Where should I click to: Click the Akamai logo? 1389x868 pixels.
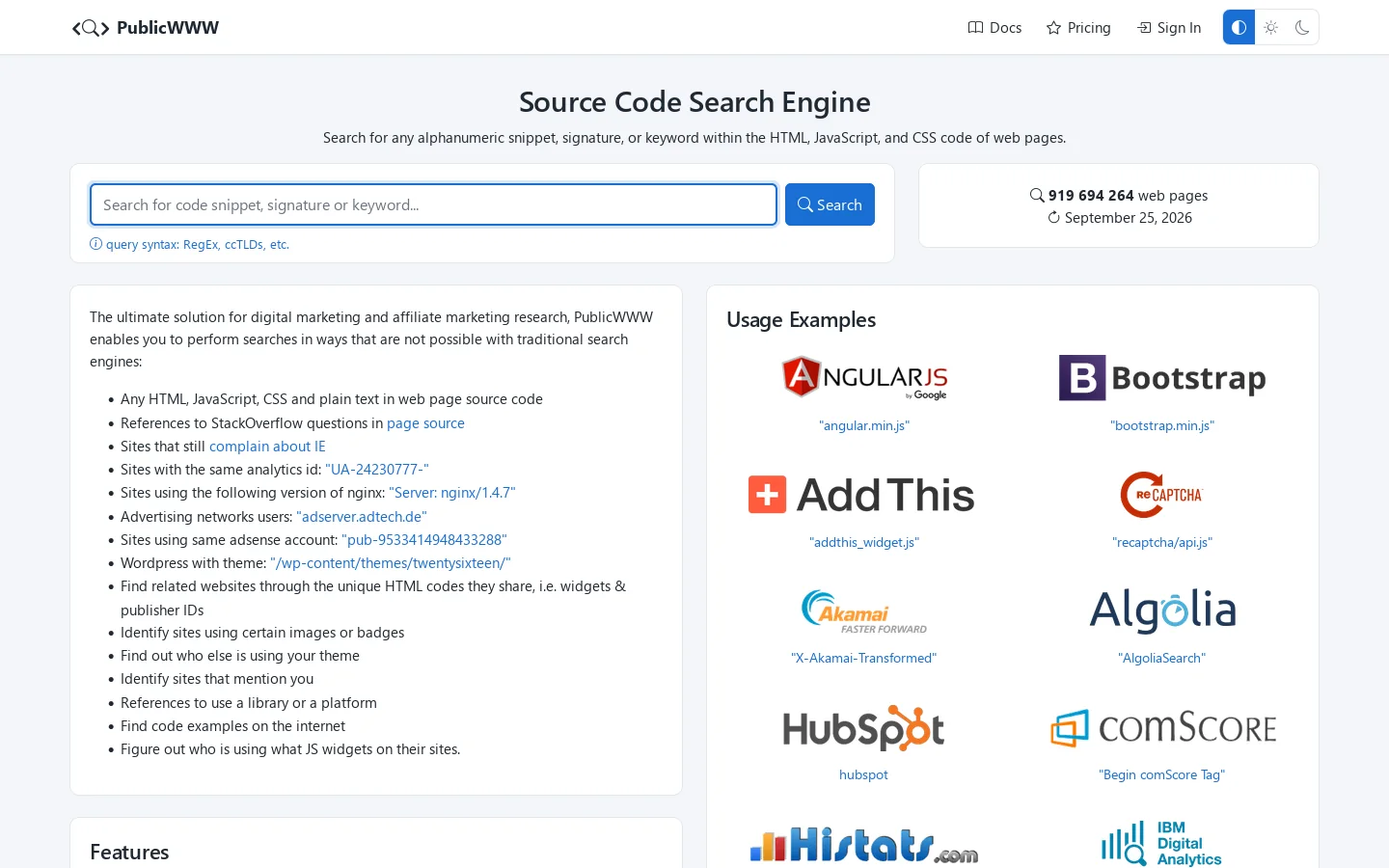click(x=864, y=611)
